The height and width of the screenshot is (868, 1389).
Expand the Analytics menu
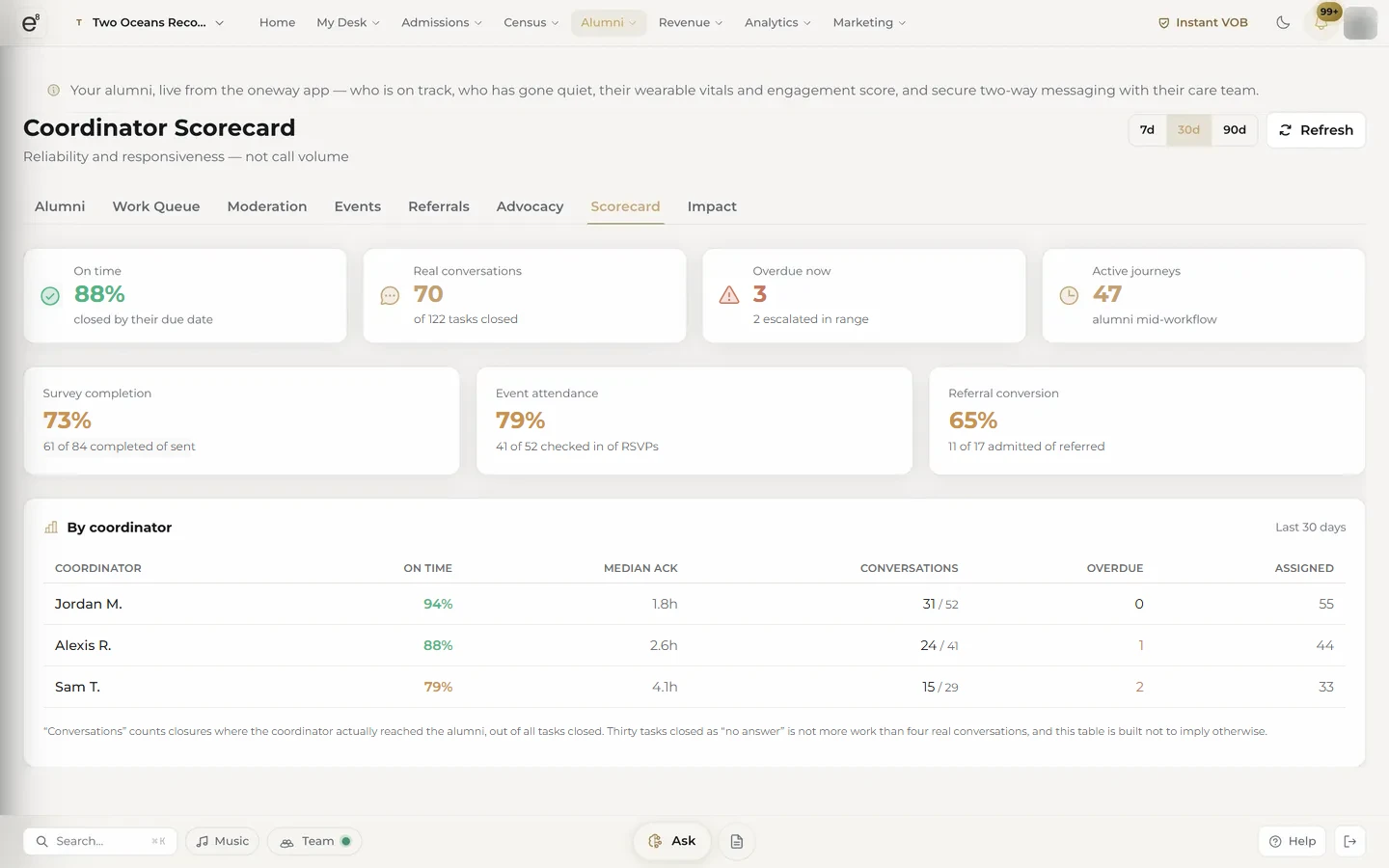point(777,22)
